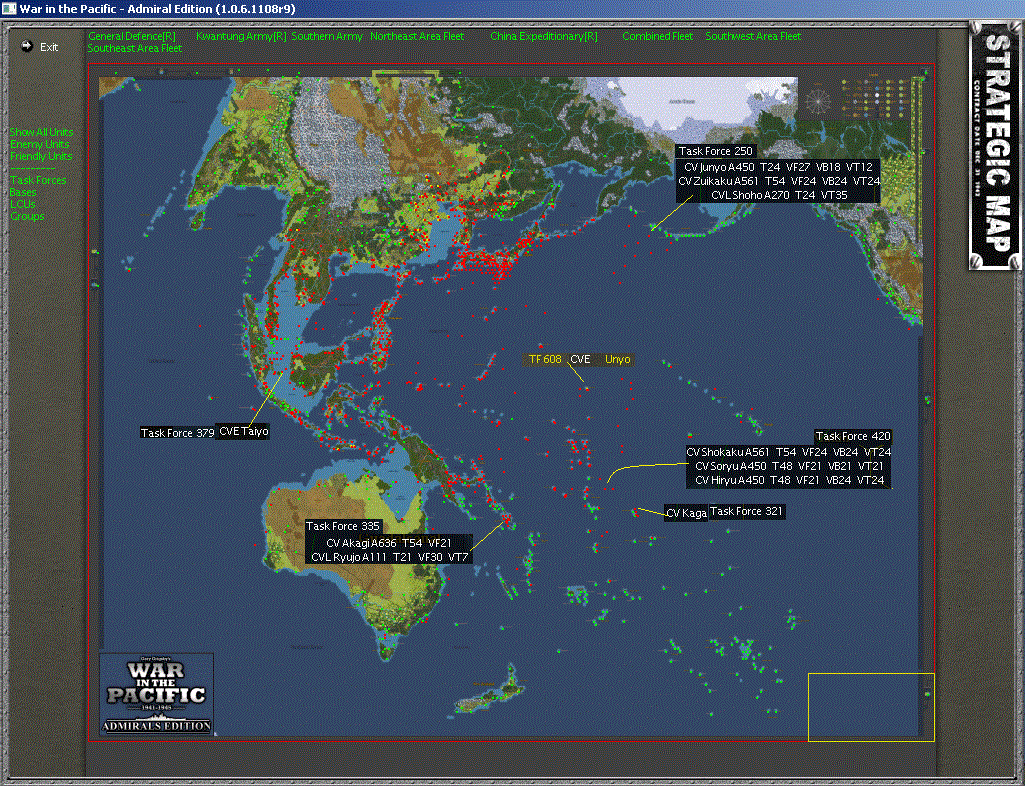Click the War in the Pacific logo

[156, 693]
